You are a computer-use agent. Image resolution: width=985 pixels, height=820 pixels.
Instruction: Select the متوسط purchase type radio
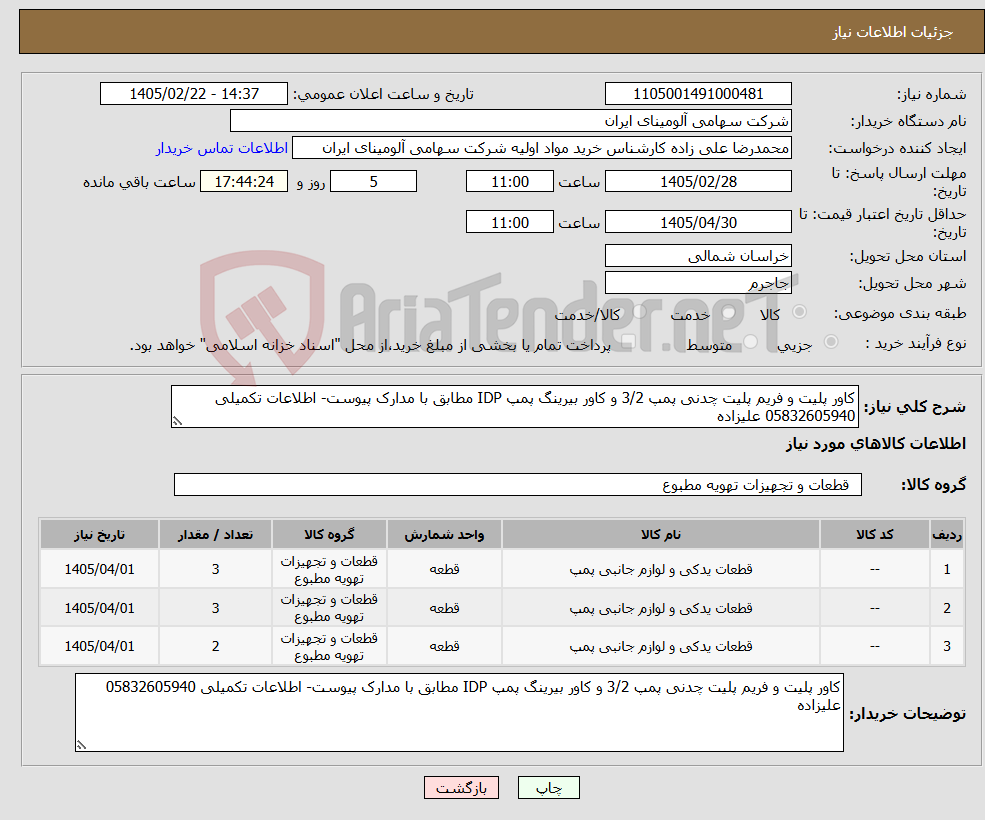[750, 342]
